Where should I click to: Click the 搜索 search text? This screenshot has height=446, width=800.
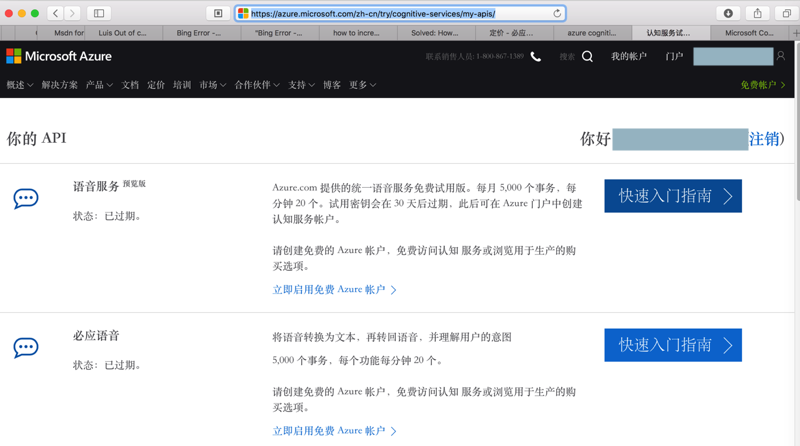point(567,57)
